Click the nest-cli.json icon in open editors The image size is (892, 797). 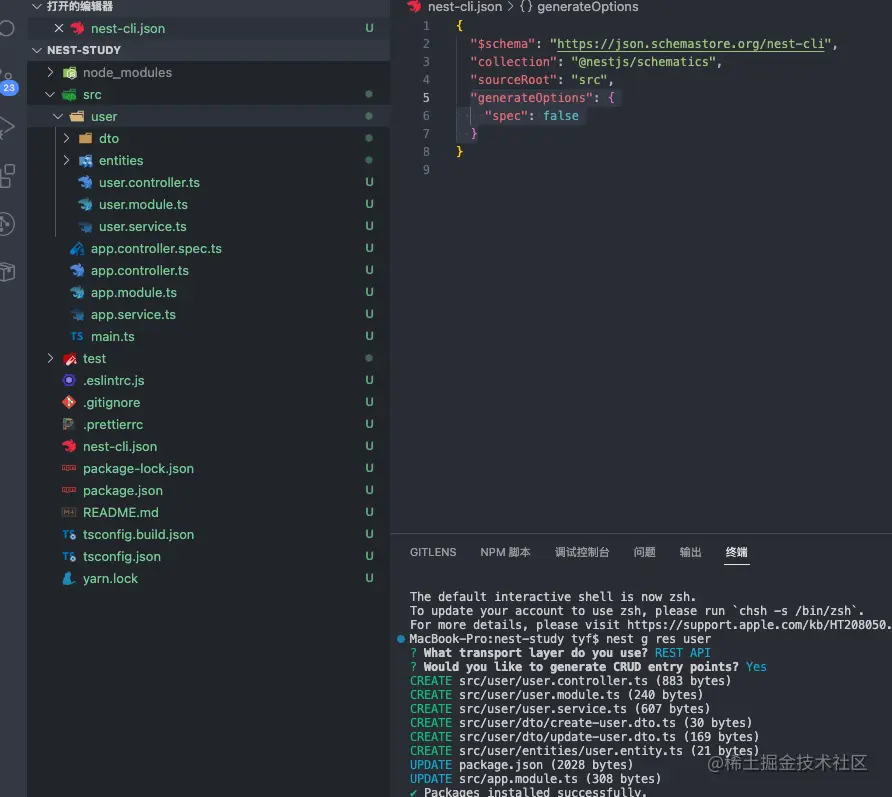[x=77, y=28]
